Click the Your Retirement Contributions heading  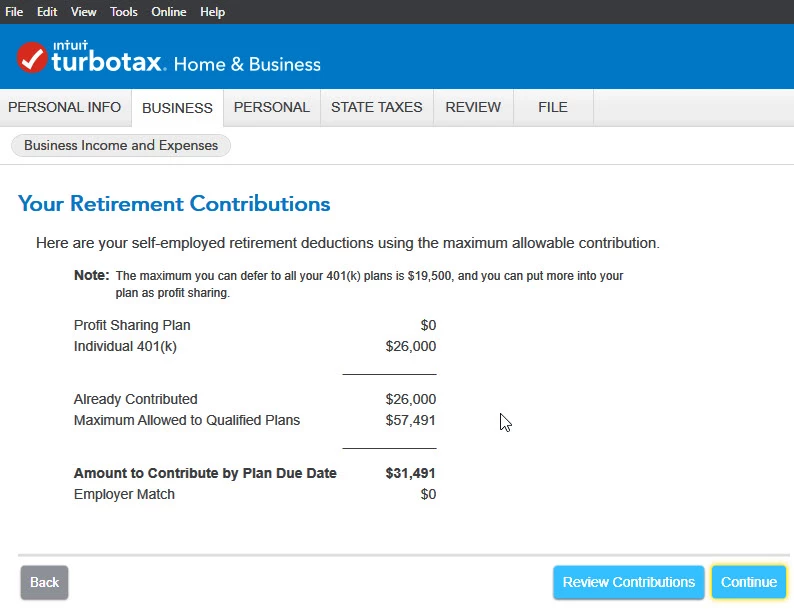174,204
